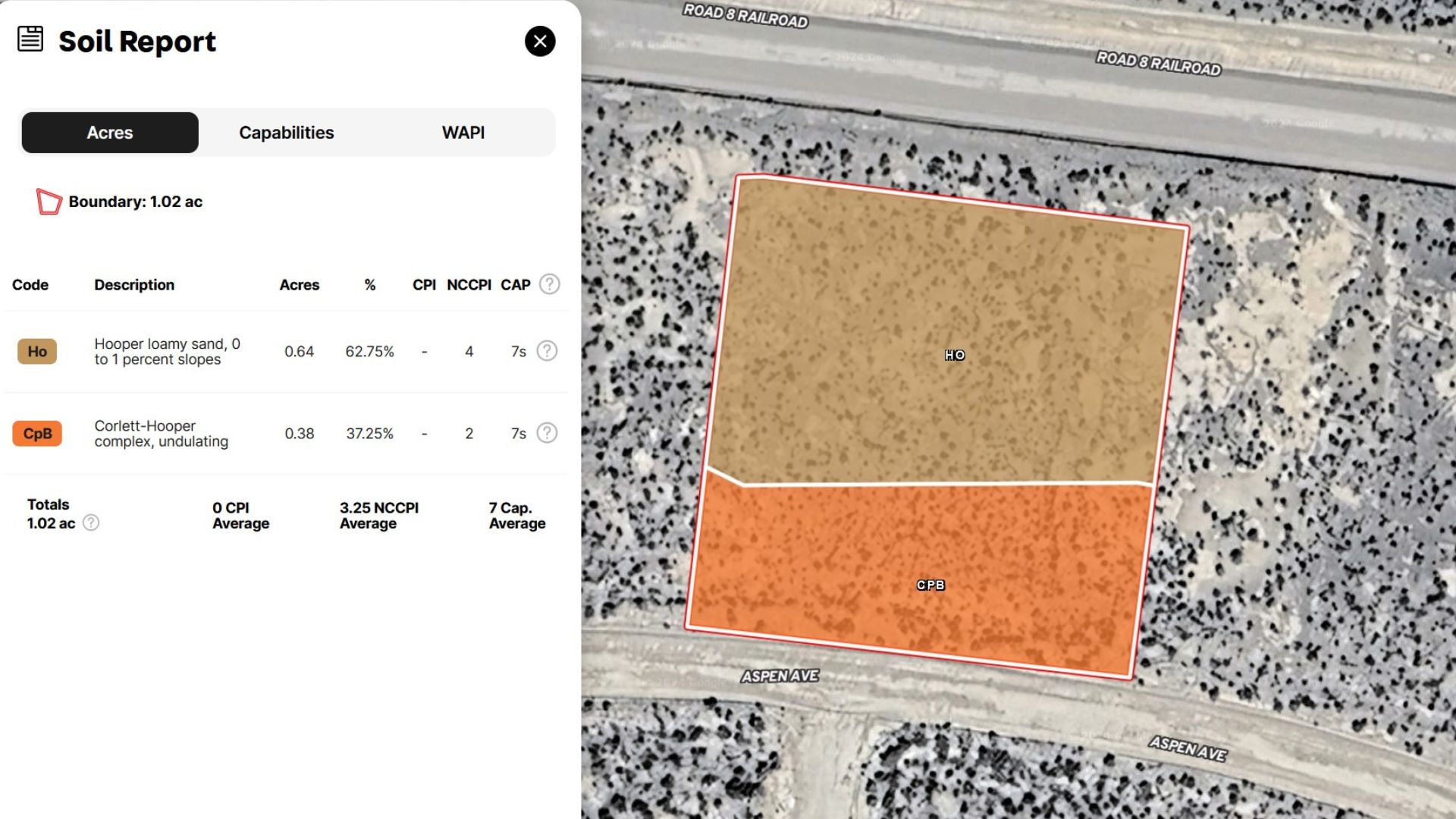This screenshot has width=1456, height=819.
Task: Click Corlett-Hooper complex description text
Action: (161, 433)
